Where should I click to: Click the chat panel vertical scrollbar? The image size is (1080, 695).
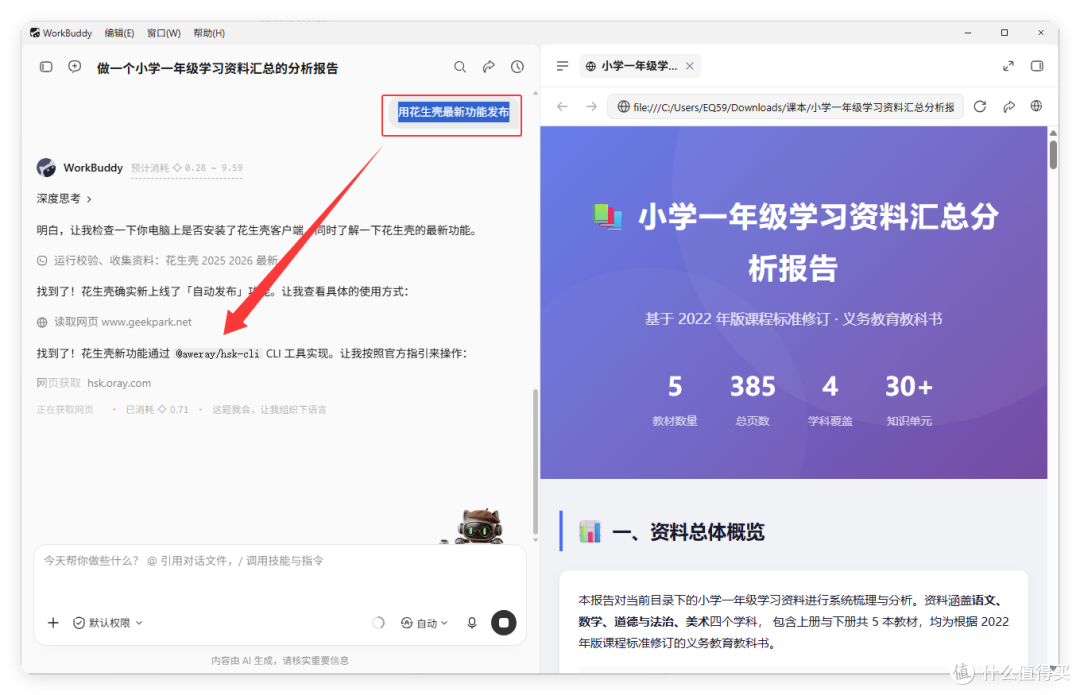pyautogui.click(x=535, y=461)
